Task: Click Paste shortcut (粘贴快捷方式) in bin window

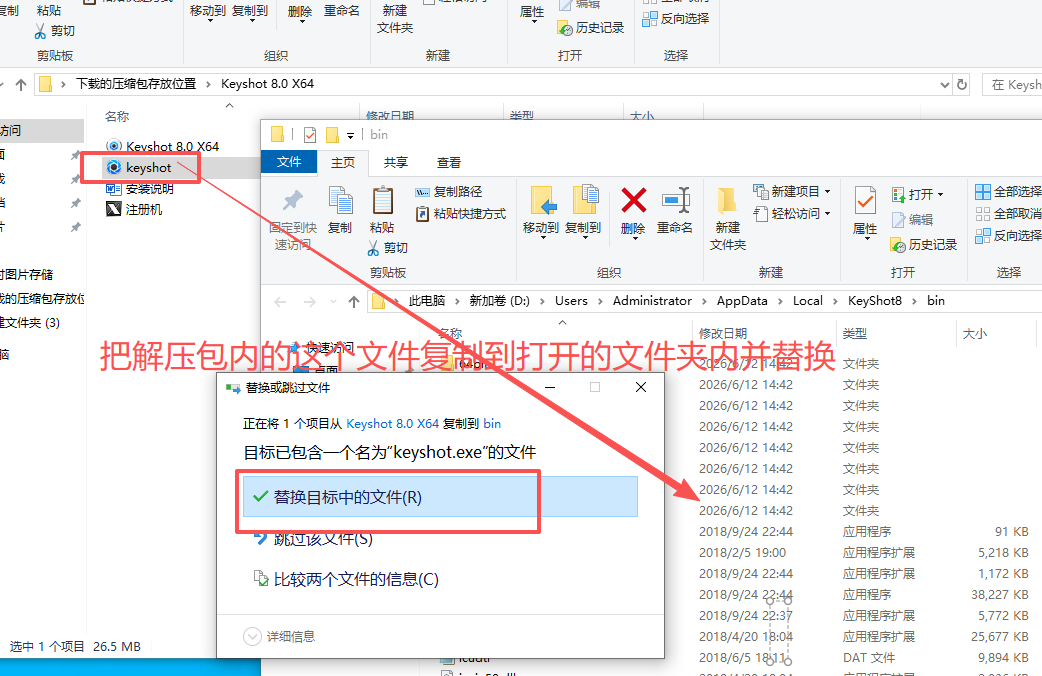Action: point(461,214)
